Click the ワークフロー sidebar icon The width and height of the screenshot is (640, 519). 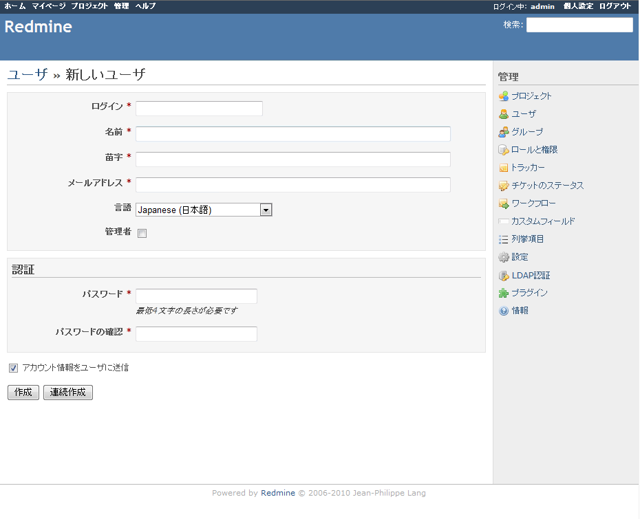click(x=503, y=204)
